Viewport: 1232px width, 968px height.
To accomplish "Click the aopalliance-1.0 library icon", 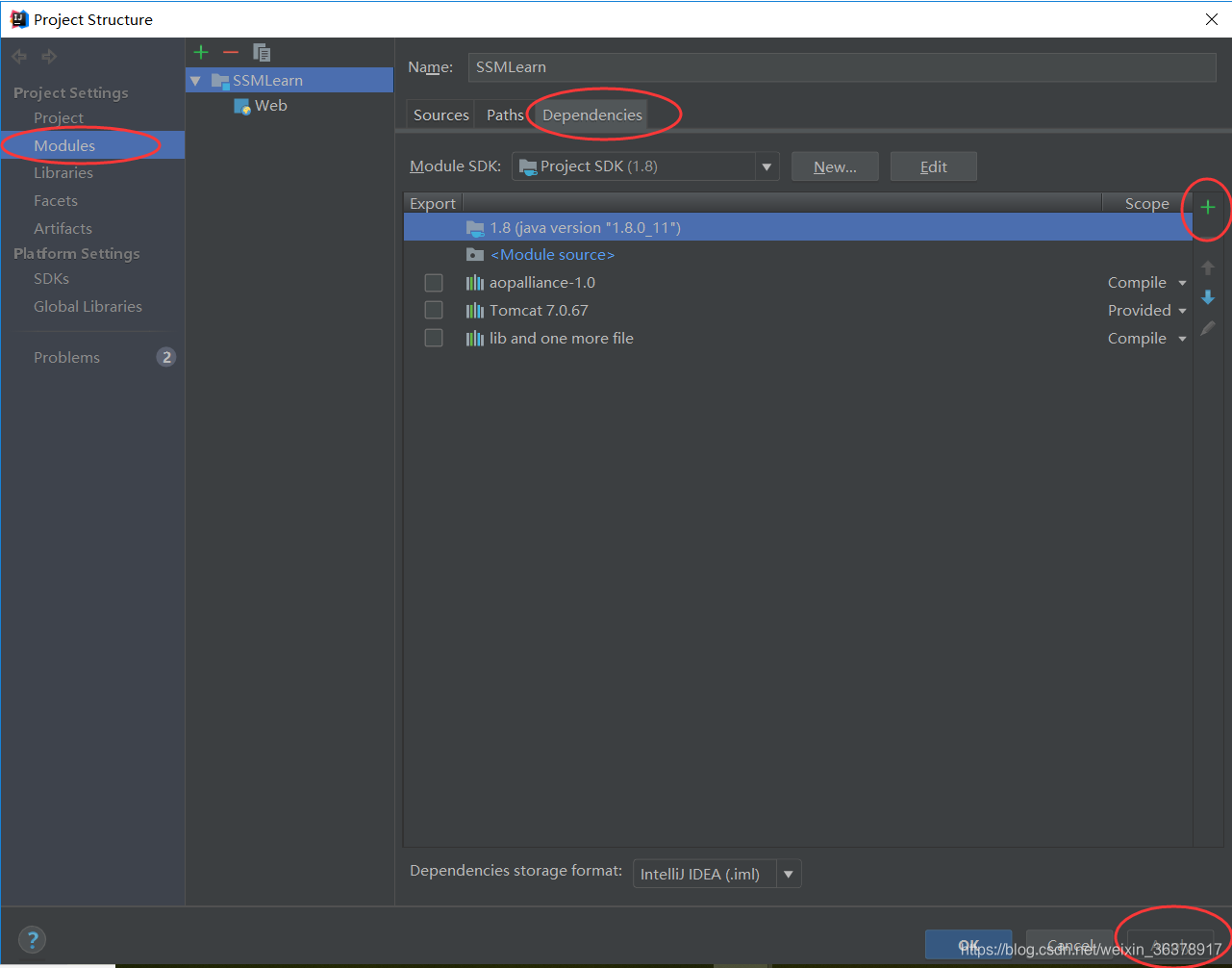I will coord(475,283).
